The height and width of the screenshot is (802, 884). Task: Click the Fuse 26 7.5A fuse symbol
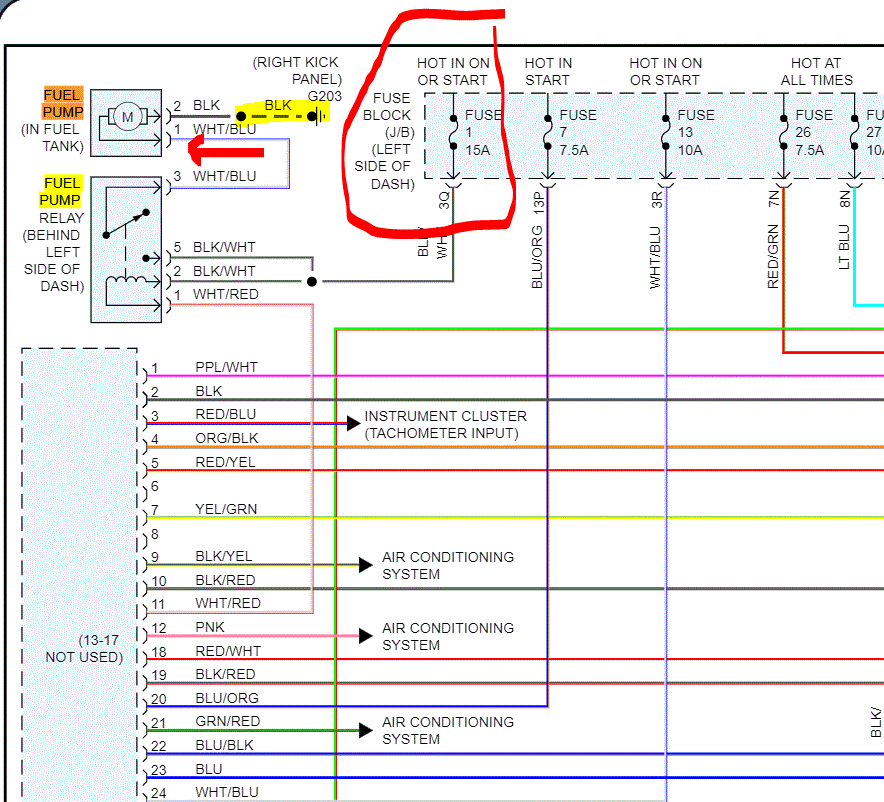coord(784,132)
